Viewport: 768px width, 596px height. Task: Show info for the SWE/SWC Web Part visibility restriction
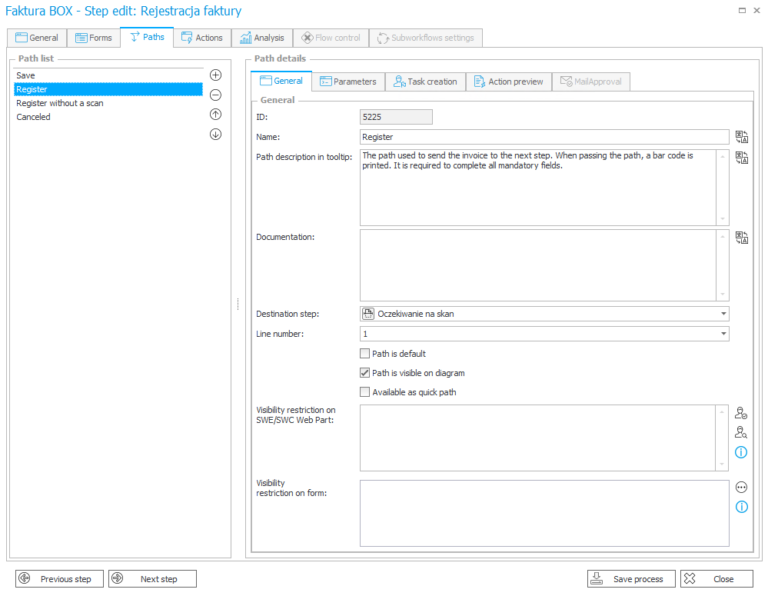741,452
